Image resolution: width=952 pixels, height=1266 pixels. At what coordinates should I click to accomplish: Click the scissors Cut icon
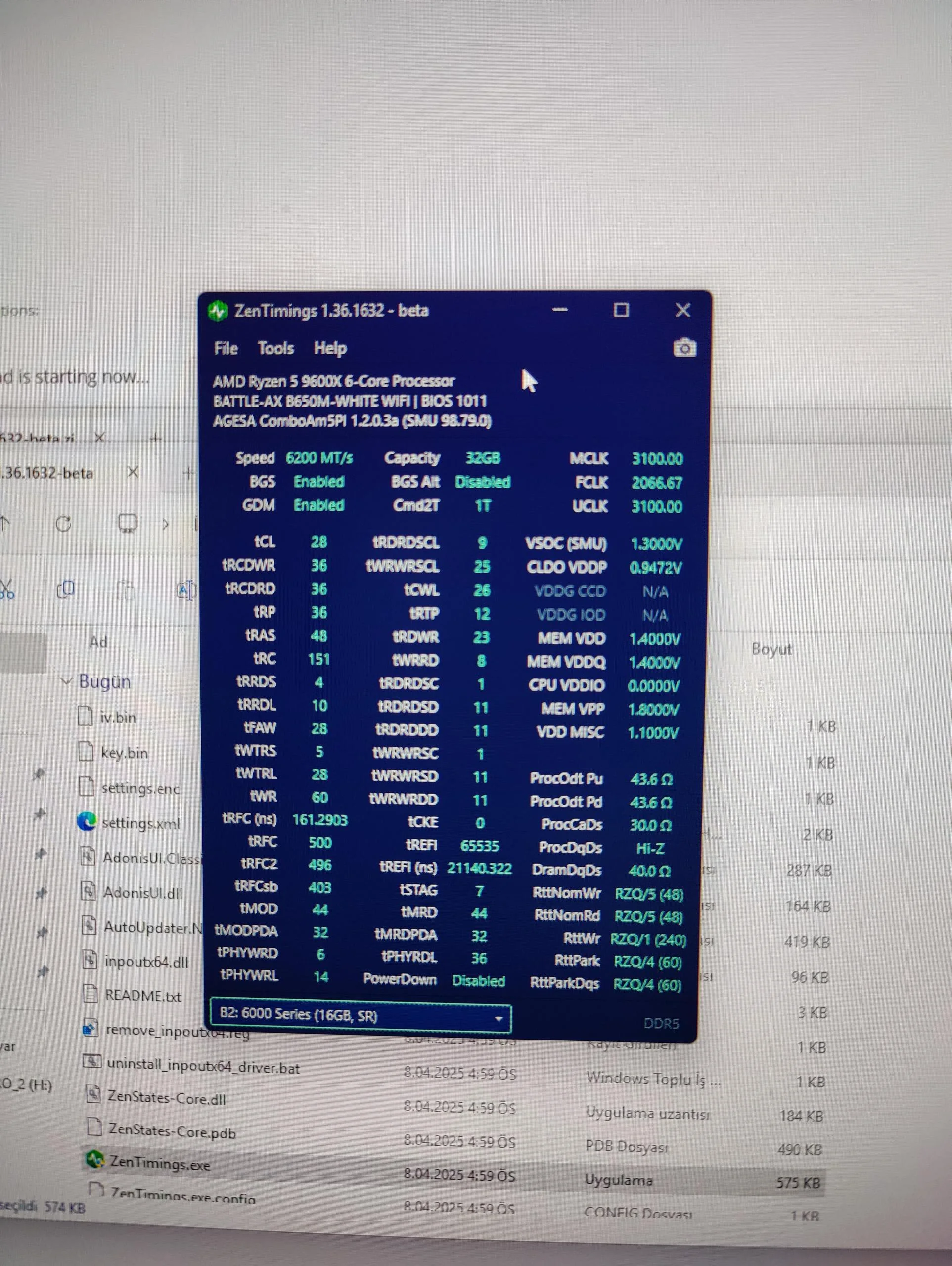7,588
